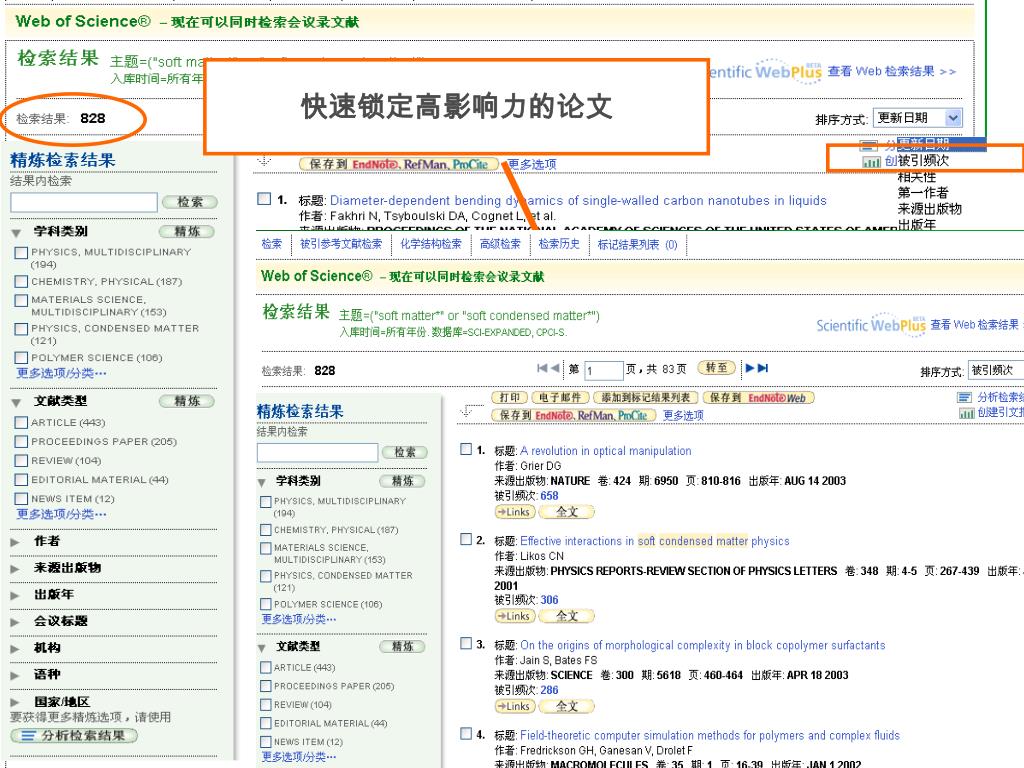Click Links icon under Grier DG article
Image resolution: width=1024 pixels, height=768 pixels.
pyautogui.click(x=514, y=512)
